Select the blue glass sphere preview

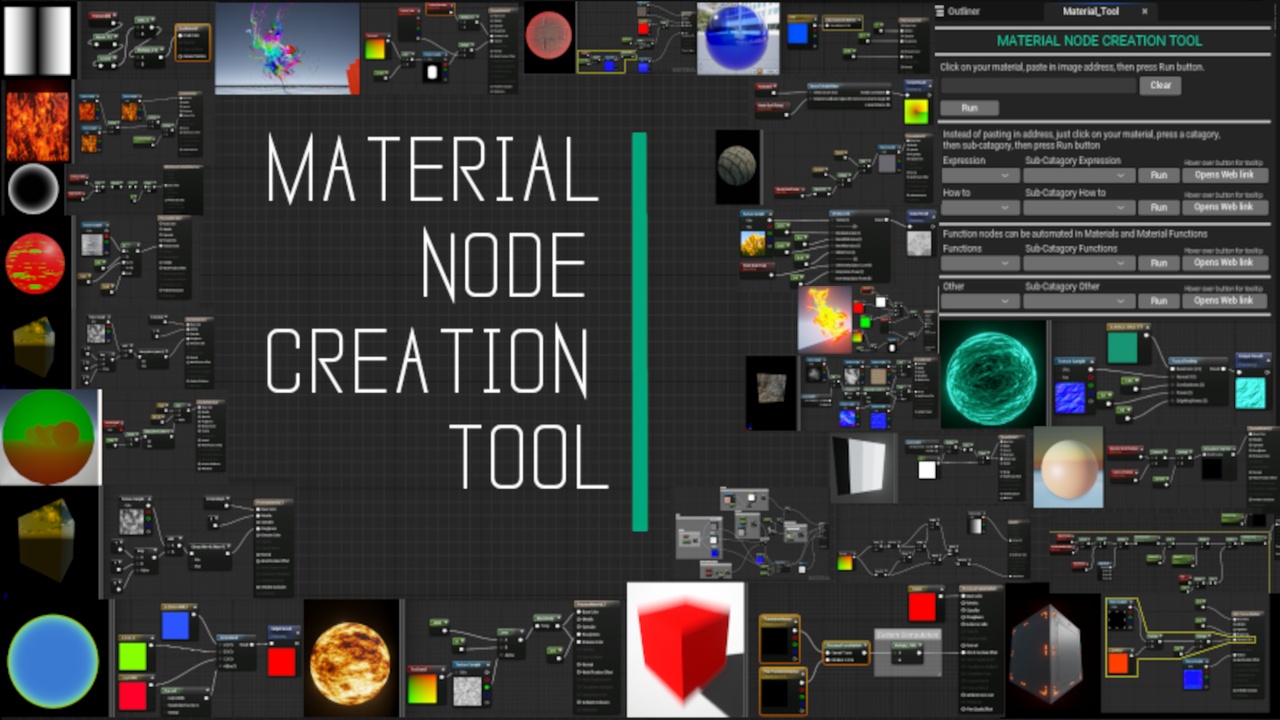[x=738, y=38]
